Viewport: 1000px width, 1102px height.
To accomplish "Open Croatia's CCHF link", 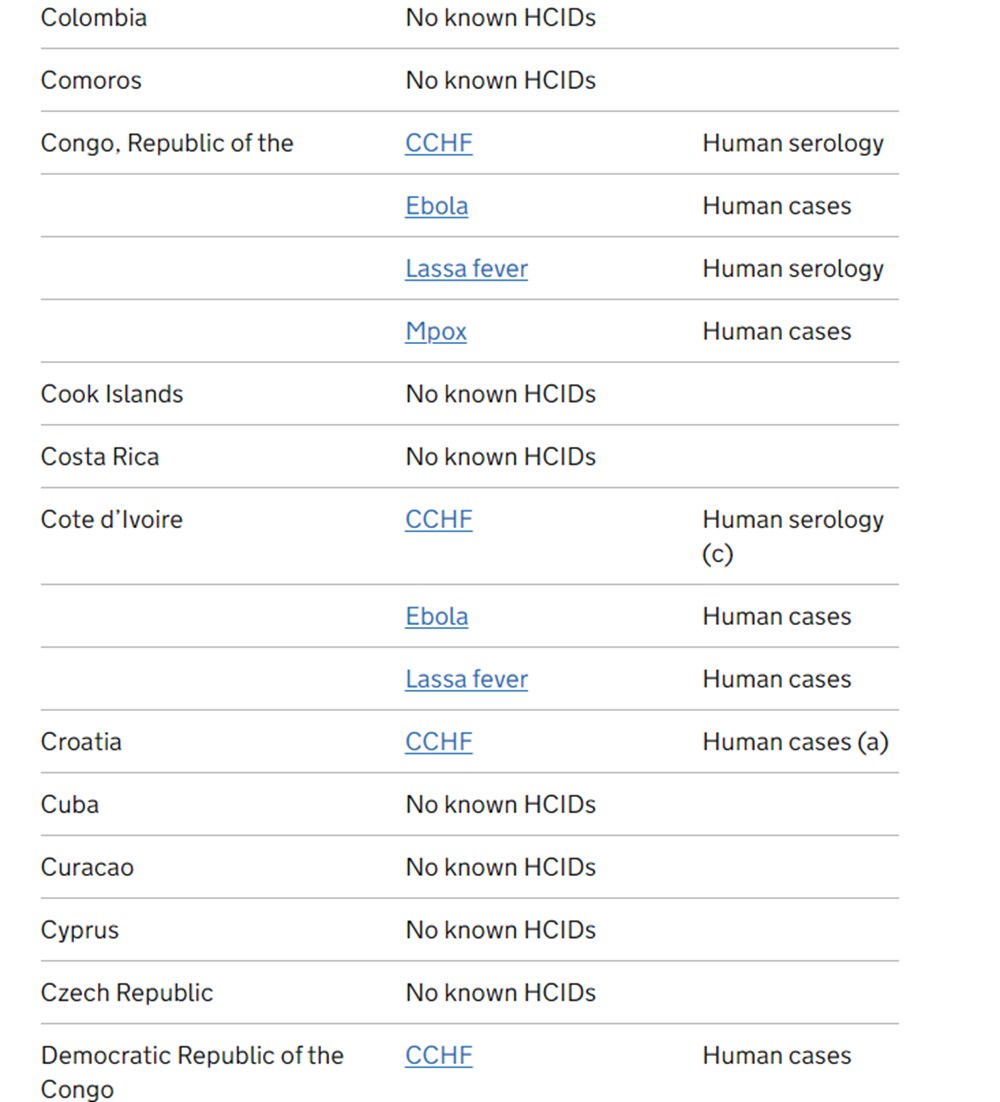I will coord(438,742).
